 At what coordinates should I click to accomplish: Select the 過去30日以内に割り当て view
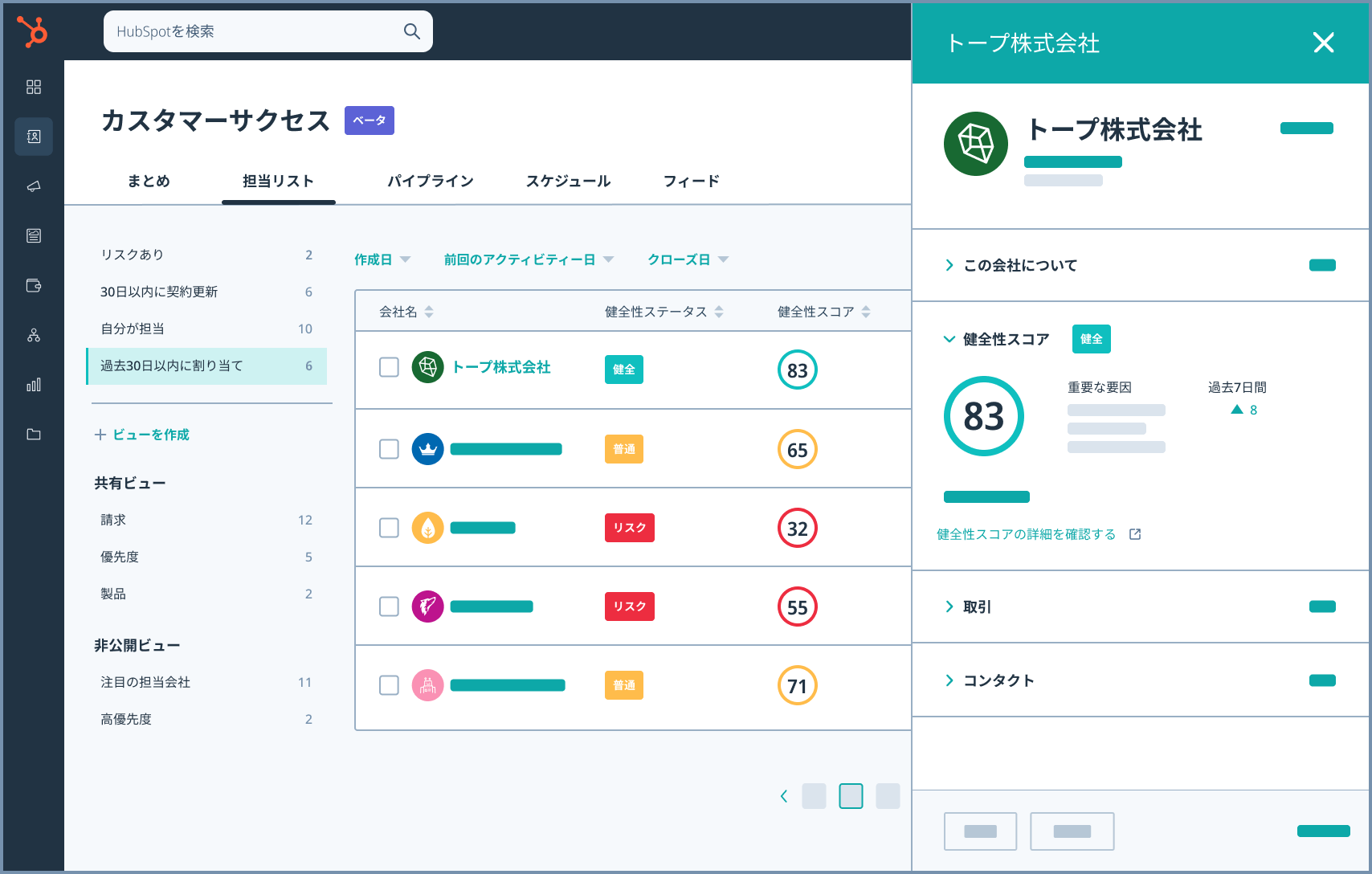pos(206,366)
